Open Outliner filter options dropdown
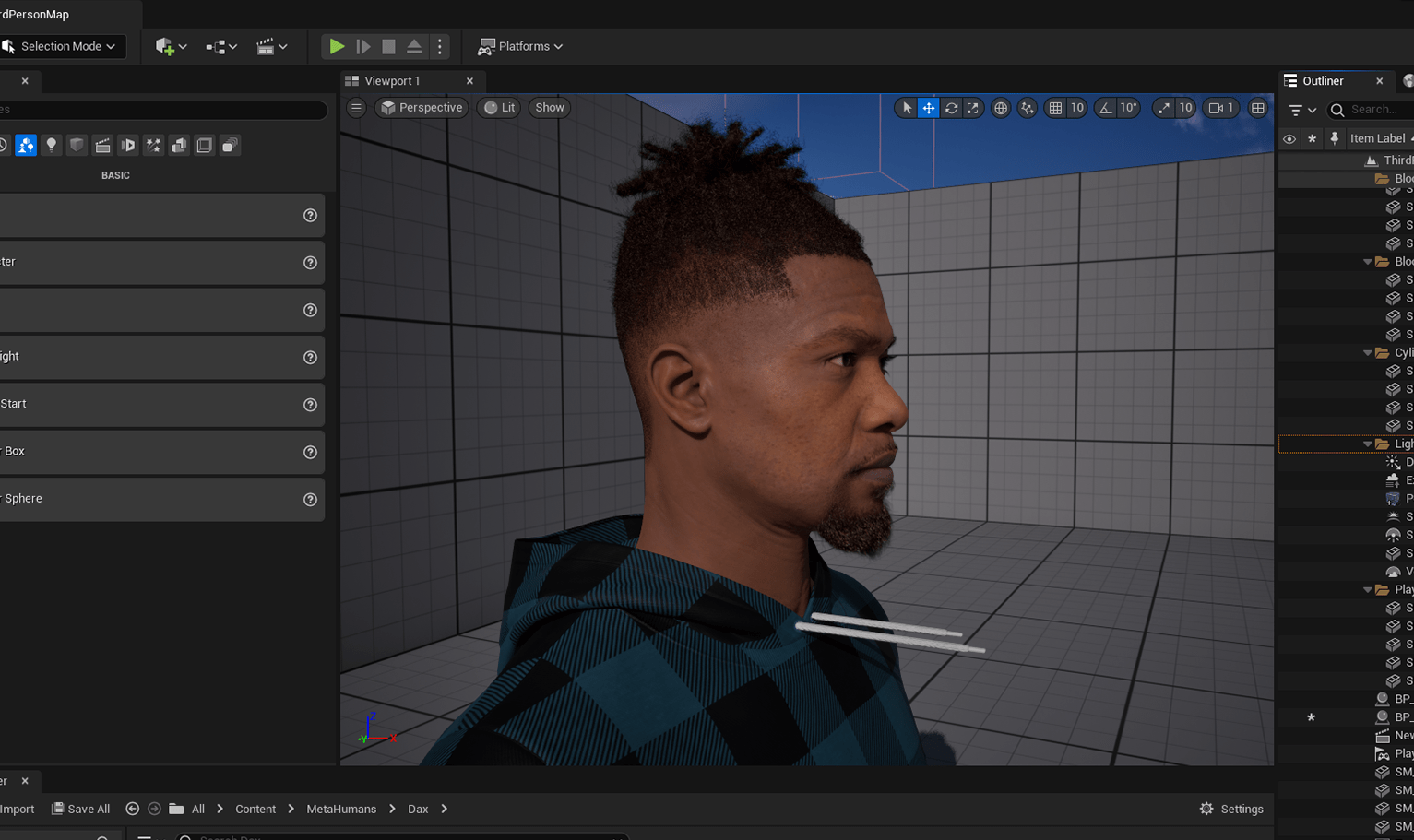 tap(1302, 110)
